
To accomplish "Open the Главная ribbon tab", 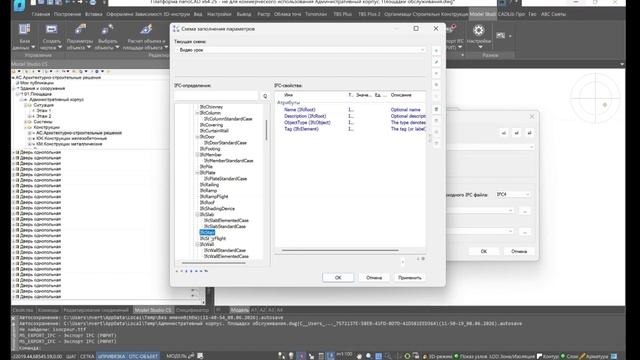I will coord(41,14).
